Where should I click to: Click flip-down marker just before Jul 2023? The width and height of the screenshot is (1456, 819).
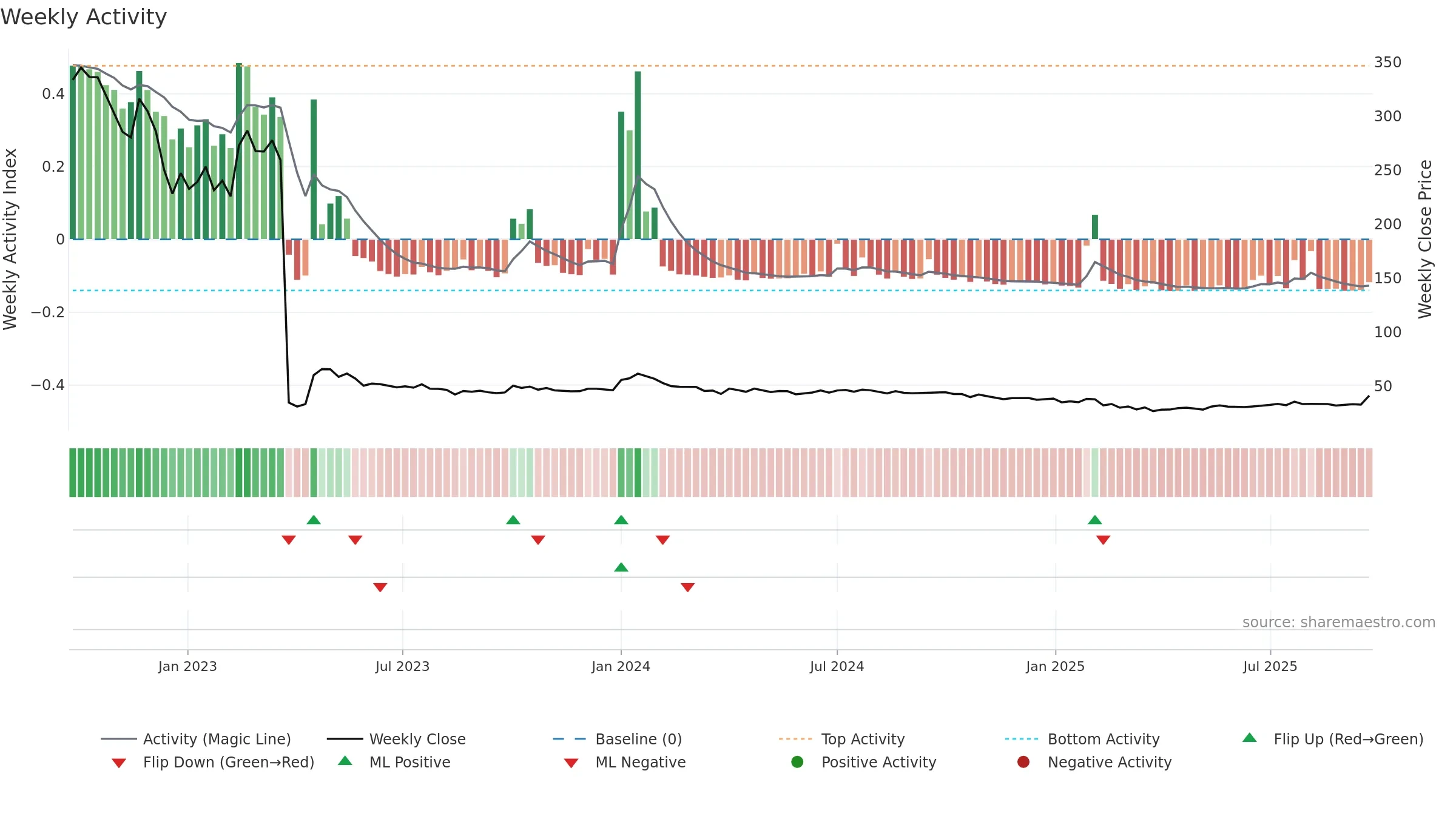click(x=356, y=540)
